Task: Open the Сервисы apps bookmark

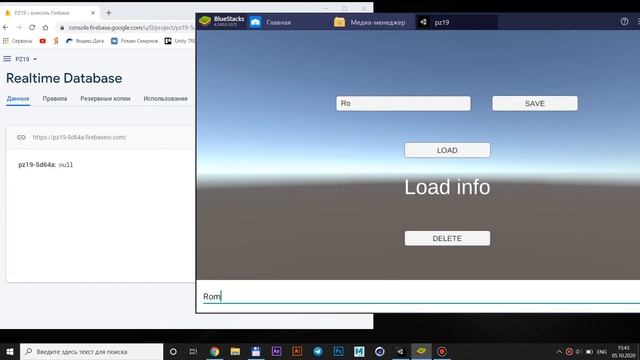Action: tap(18, 41)
